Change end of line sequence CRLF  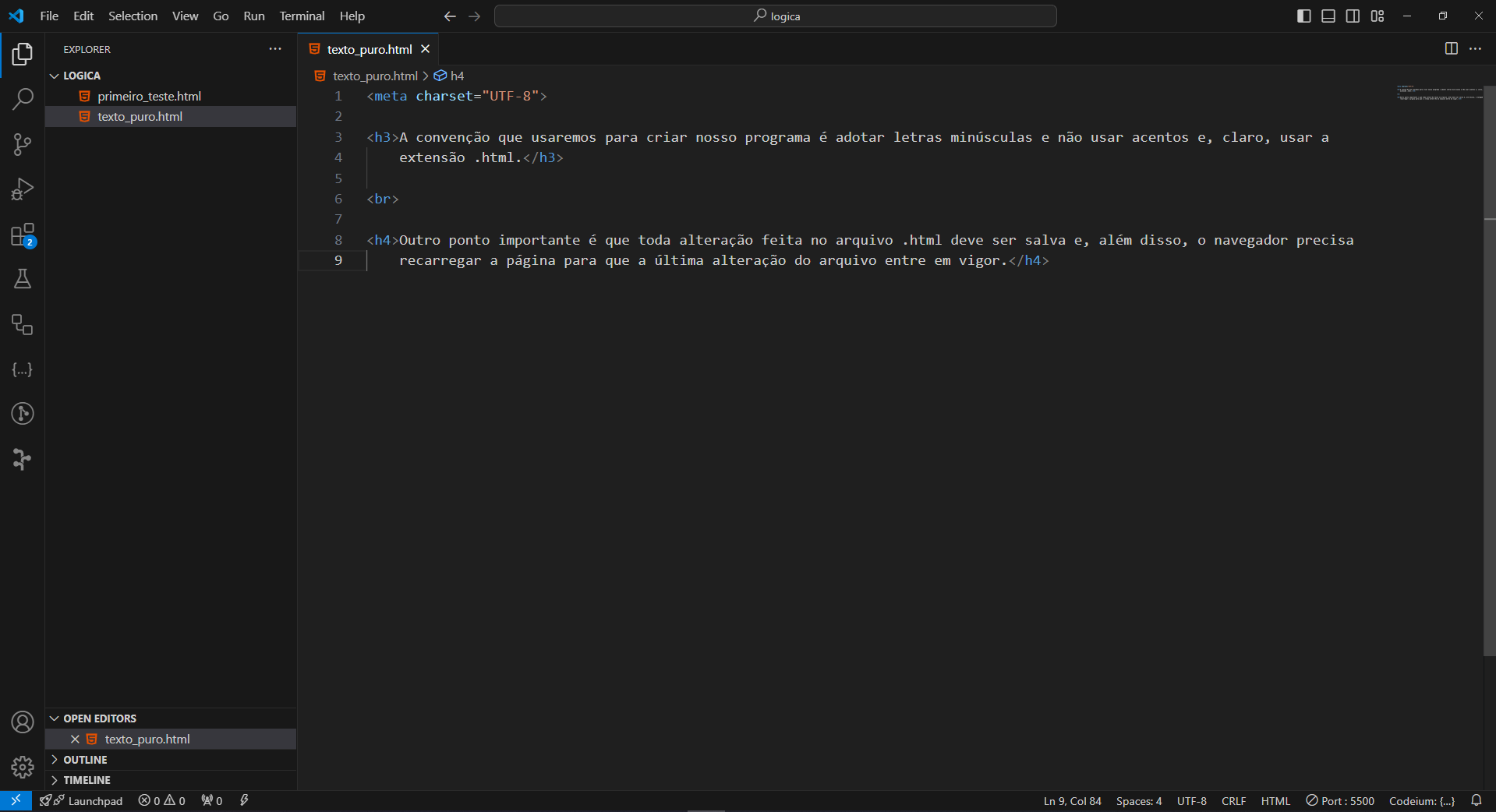1233,800
